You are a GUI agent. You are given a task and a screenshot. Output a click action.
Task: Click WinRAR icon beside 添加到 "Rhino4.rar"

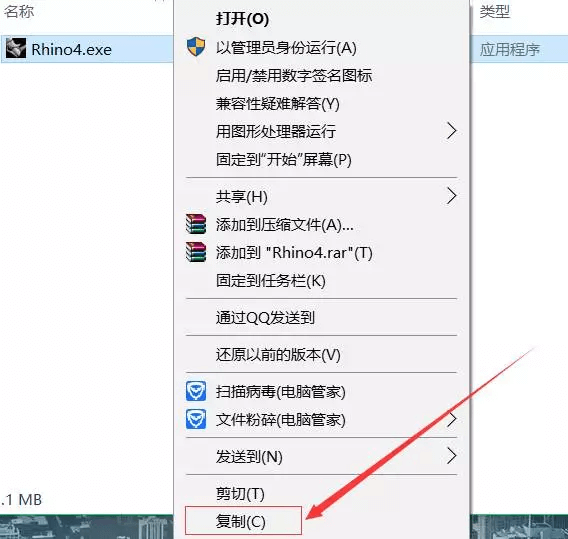pos(196,252)
